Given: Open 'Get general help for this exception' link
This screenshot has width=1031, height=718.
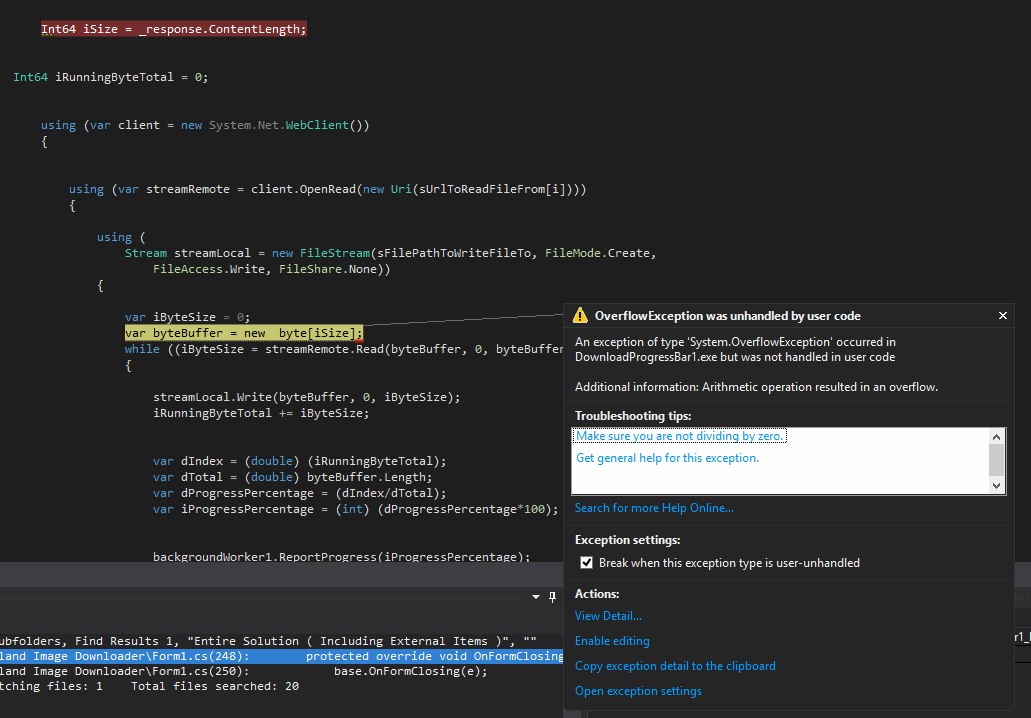Looking at the screenshot, I should (x=667, y=458).
